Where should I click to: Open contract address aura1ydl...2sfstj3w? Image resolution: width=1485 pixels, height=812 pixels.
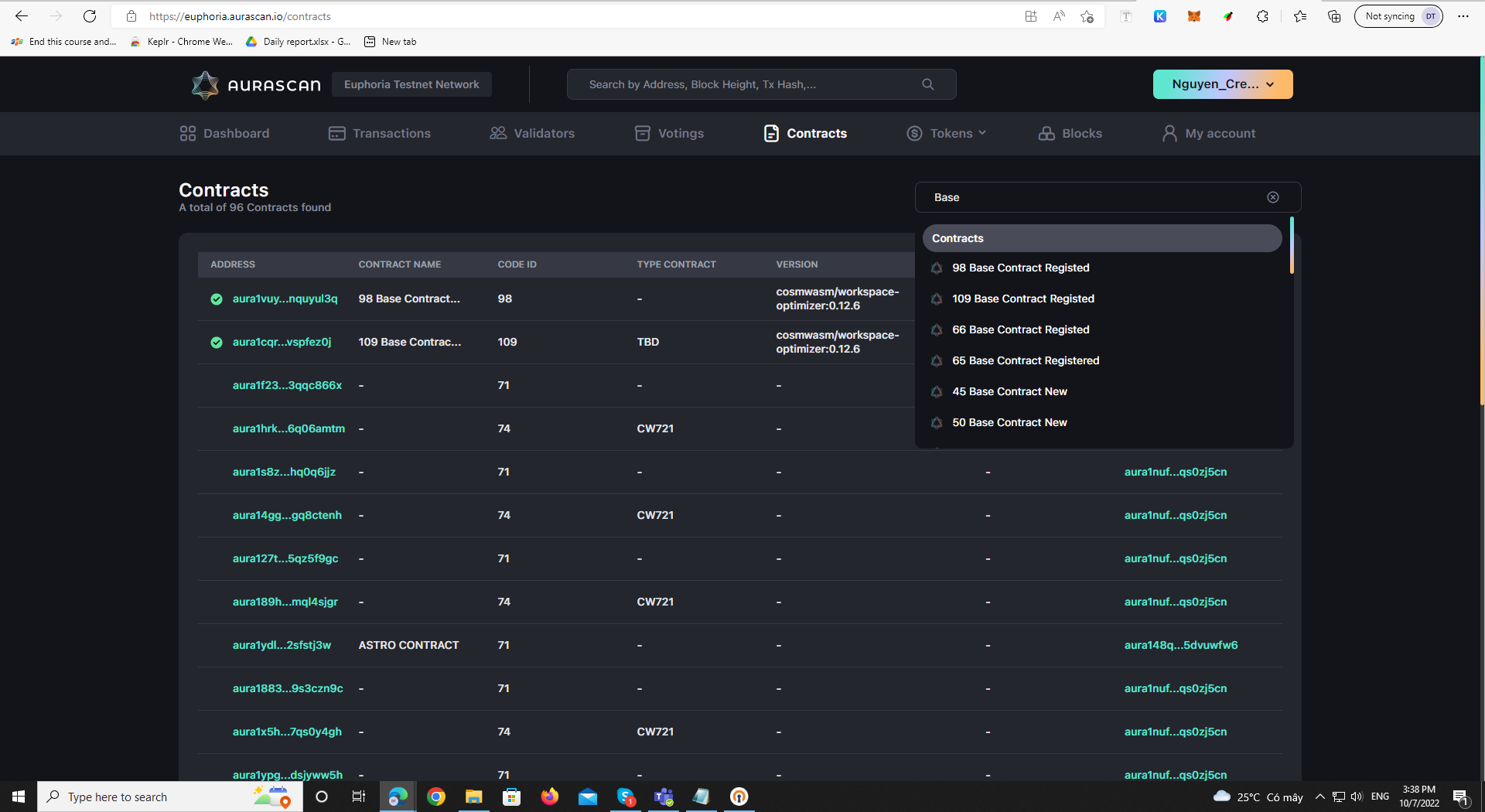[282, 645]
